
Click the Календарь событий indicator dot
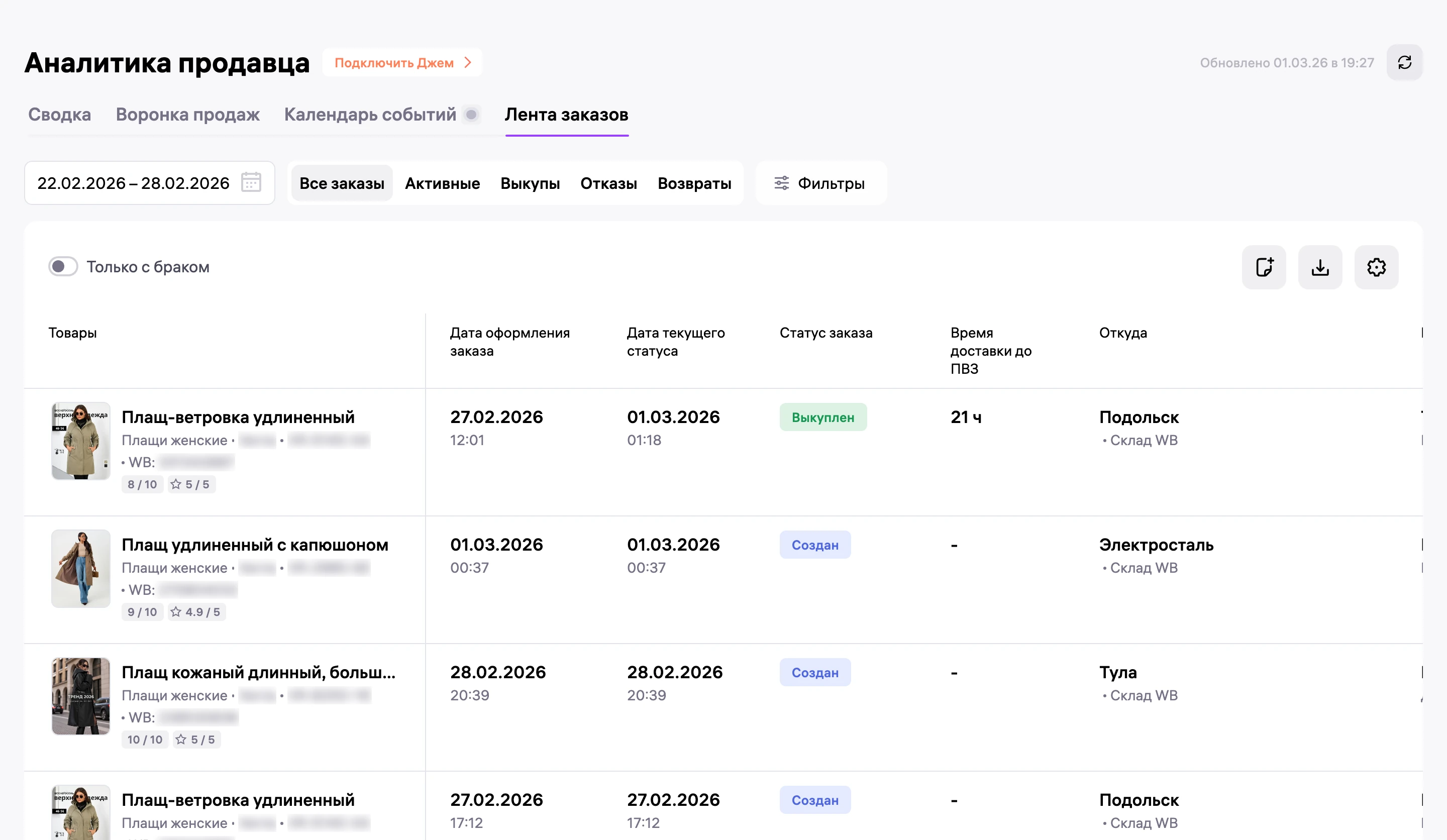[x=471, y=115]
